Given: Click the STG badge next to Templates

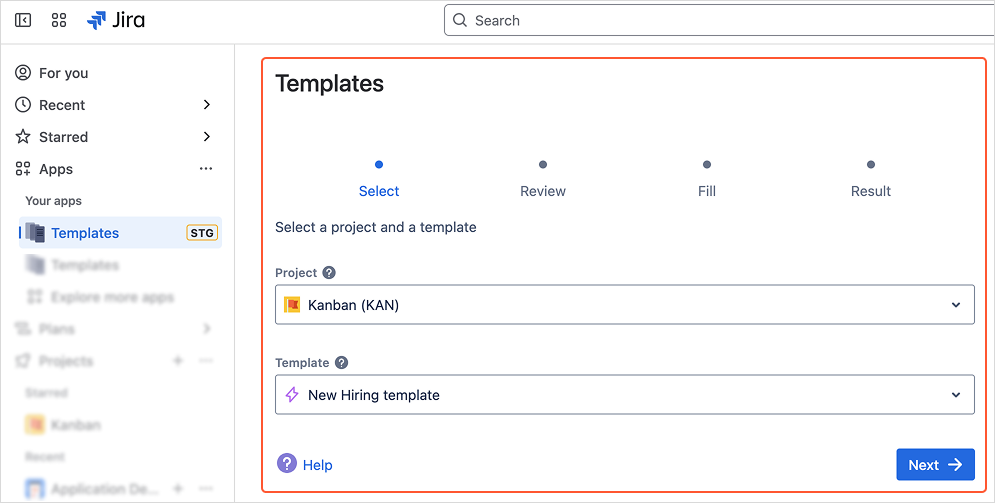Looking at the screenshot, I should tap(202, 233).
